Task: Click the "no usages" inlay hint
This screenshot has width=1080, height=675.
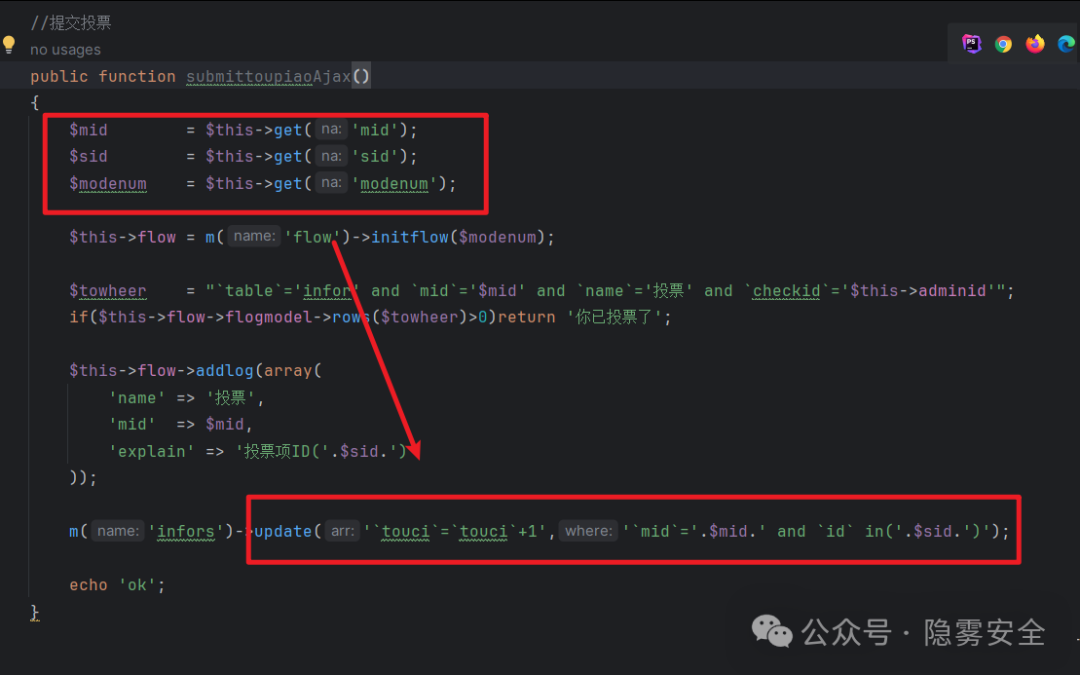Action: 65,50
